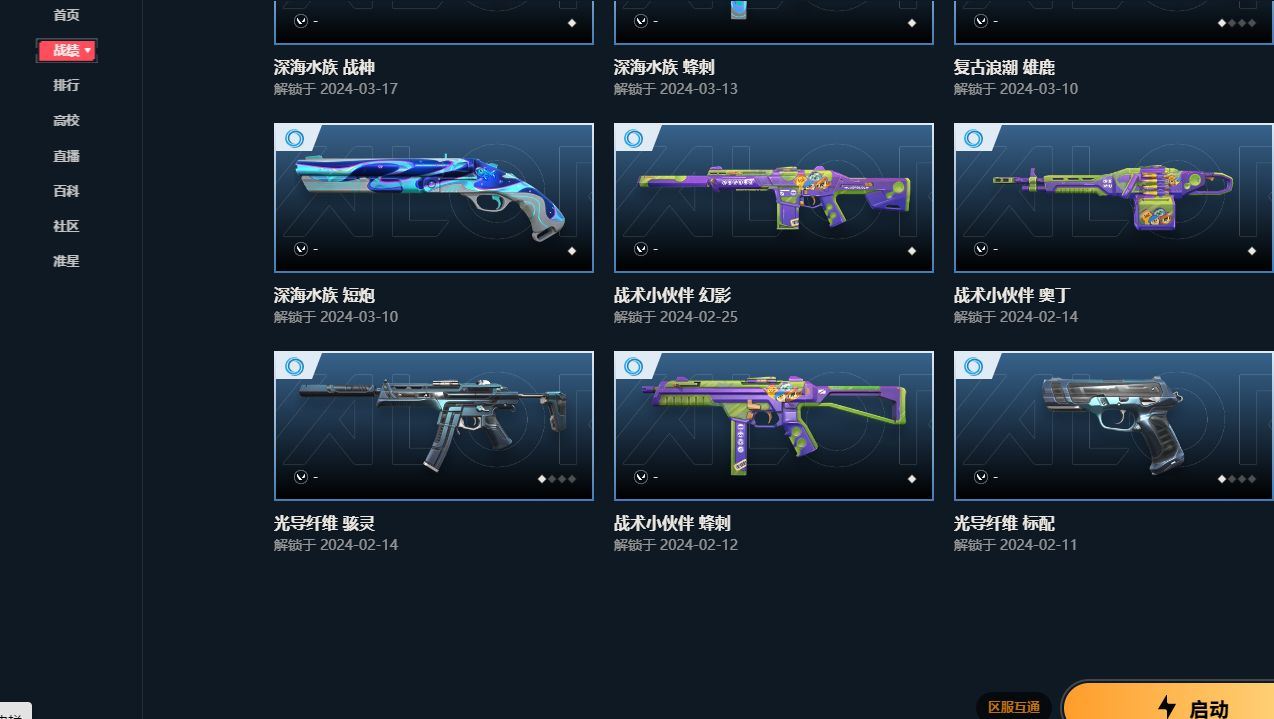Go to 排行 in the sidebar

coord(66,85)
